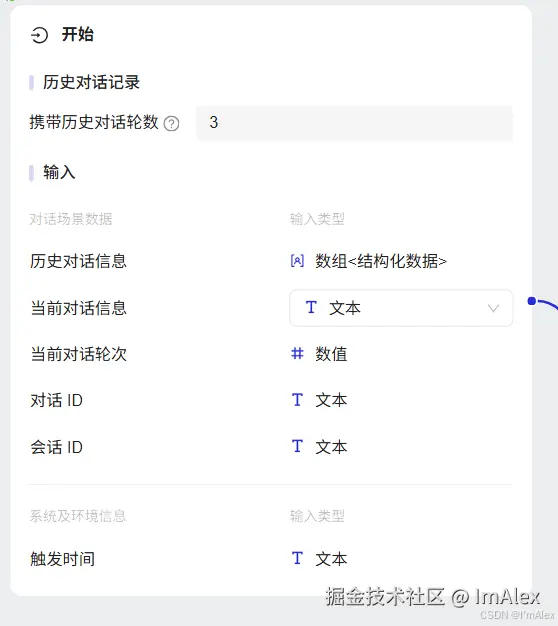The width and height of the screenshot is (558, 626).
Task: Click the T text icon for 触发时间
Action: click(x=297, y=559)
